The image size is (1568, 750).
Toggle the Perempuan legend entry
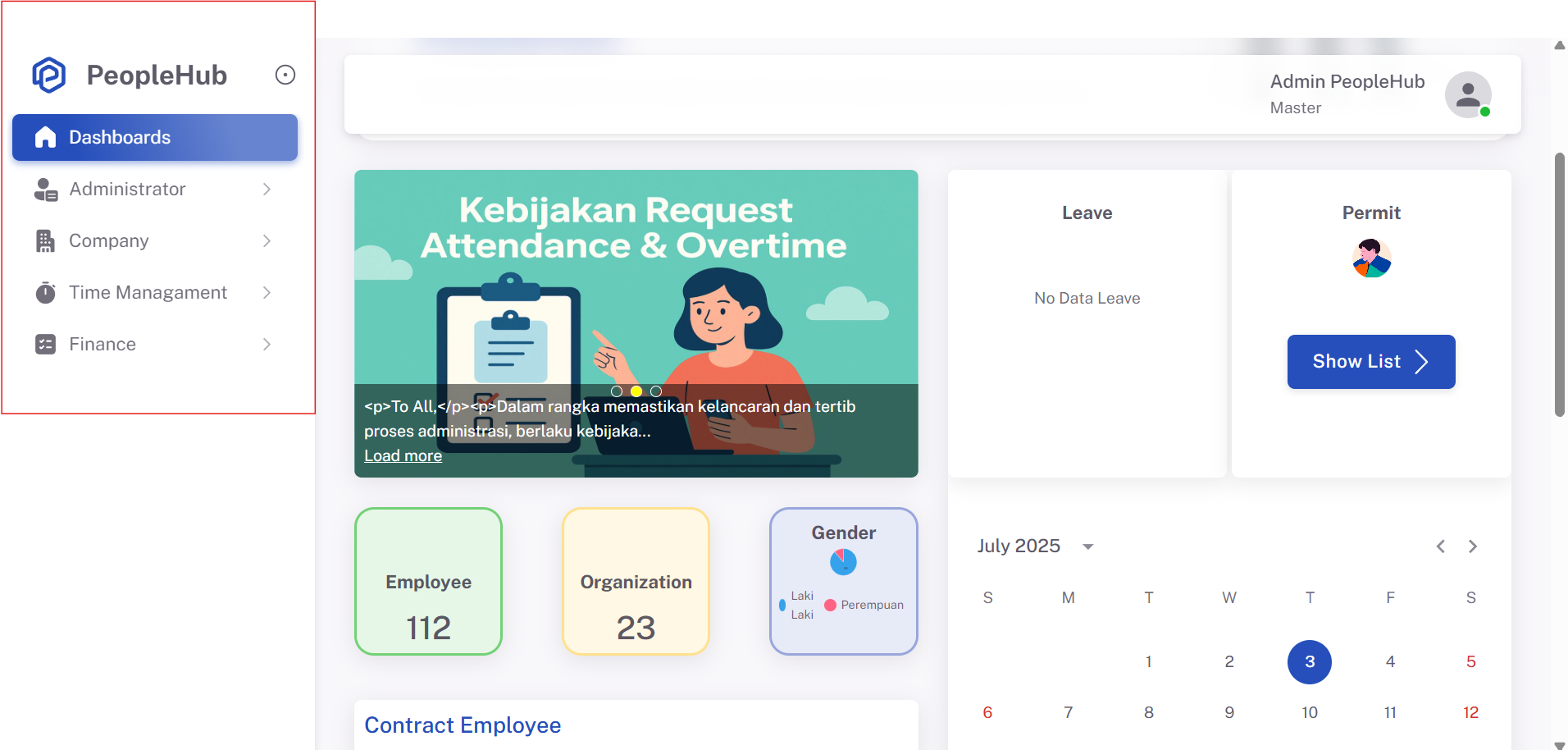pyautogui.click(x=864, y=605)
